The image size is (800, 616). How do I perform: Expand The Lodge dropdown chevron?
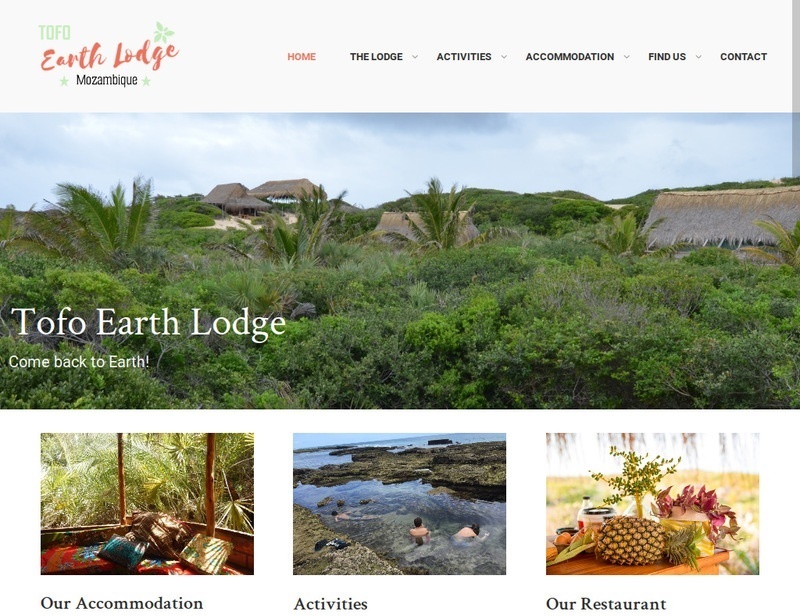tap(415, 57)
